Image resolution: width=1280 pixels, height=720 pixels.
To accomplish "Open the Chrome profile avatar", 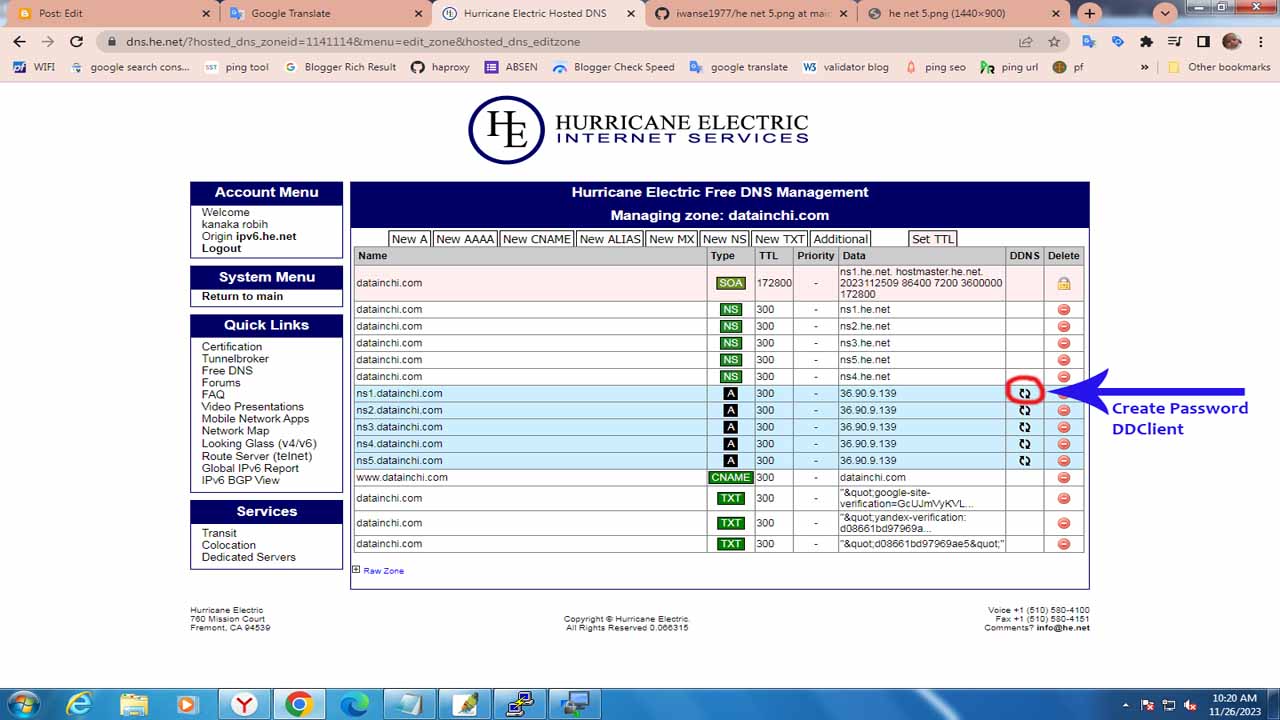I will 1232,42.
